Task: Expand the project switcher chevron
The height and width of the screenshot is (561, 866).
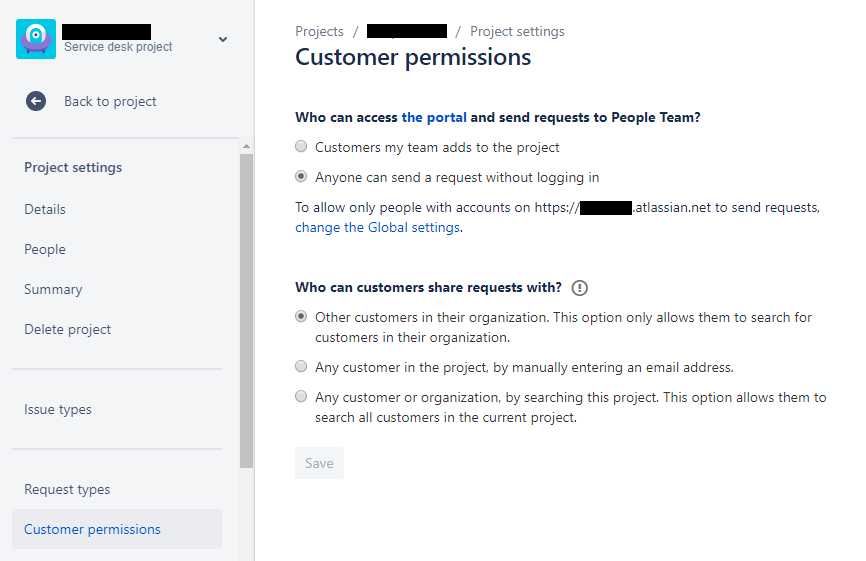Action: click(x=223, y=39)
